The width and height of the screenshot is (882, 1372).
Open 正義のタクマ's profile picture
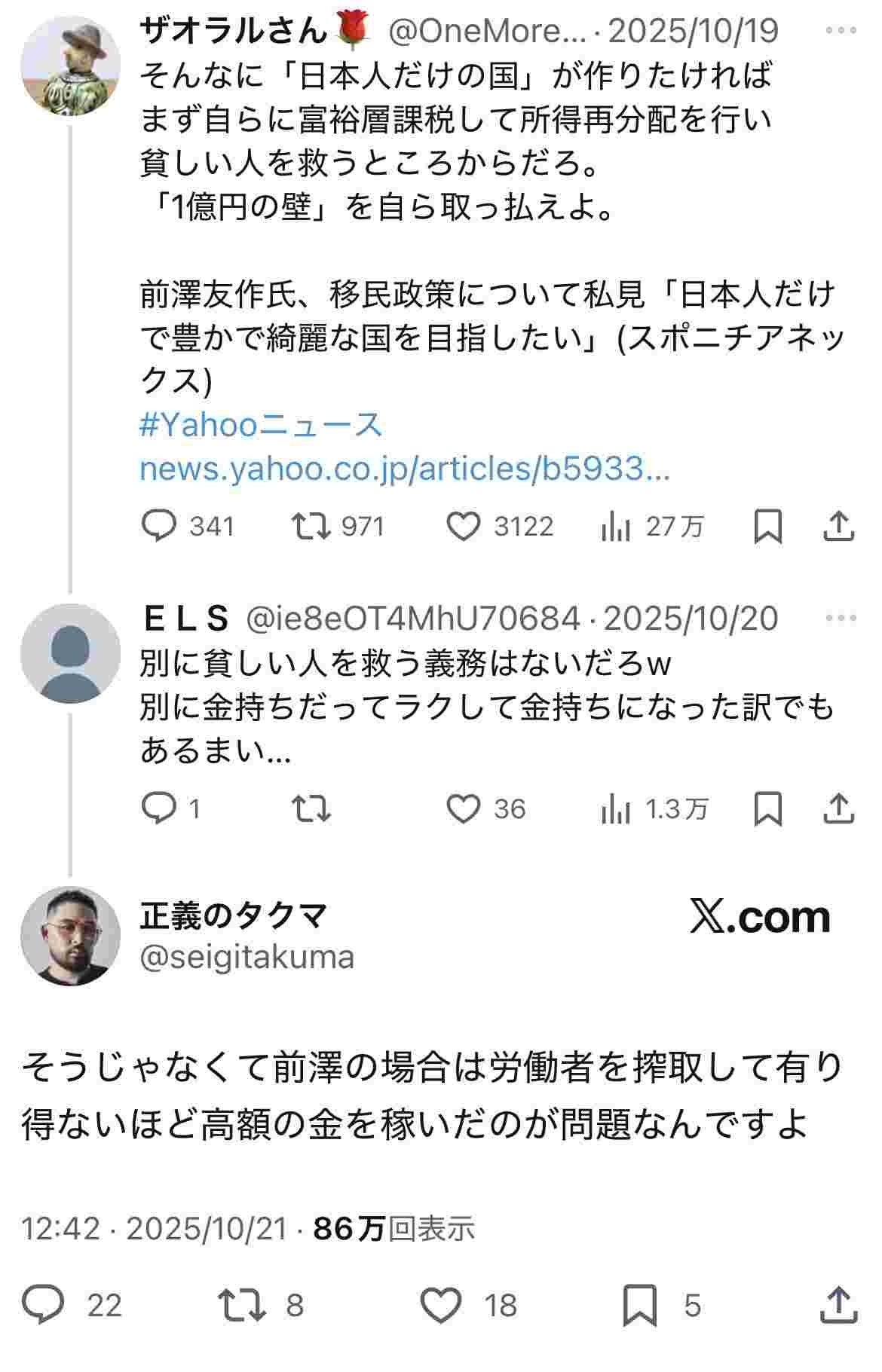point(70,936)
